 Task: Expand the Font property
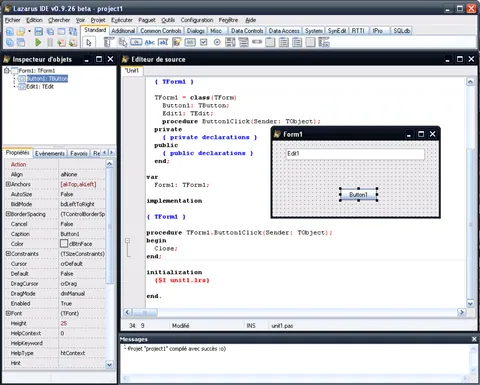[x=8, y=313]
